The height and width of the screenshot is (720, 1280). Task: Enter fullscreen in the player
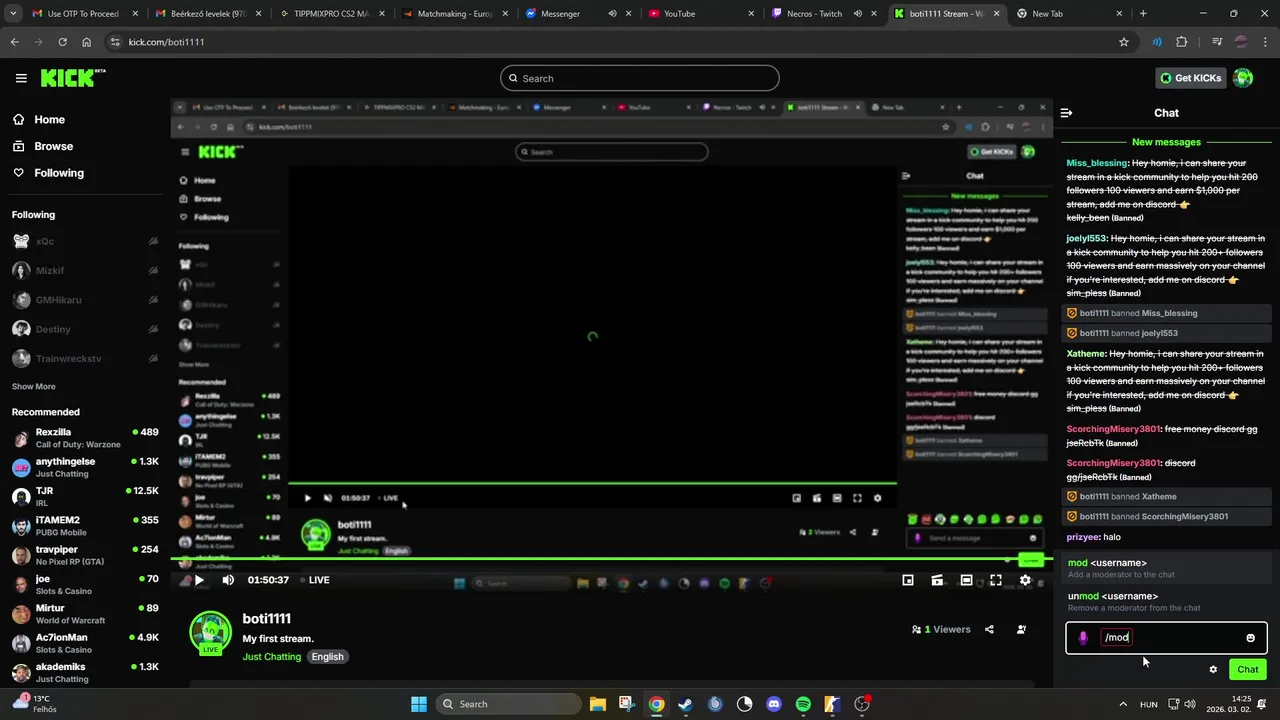tap(996, 580)
